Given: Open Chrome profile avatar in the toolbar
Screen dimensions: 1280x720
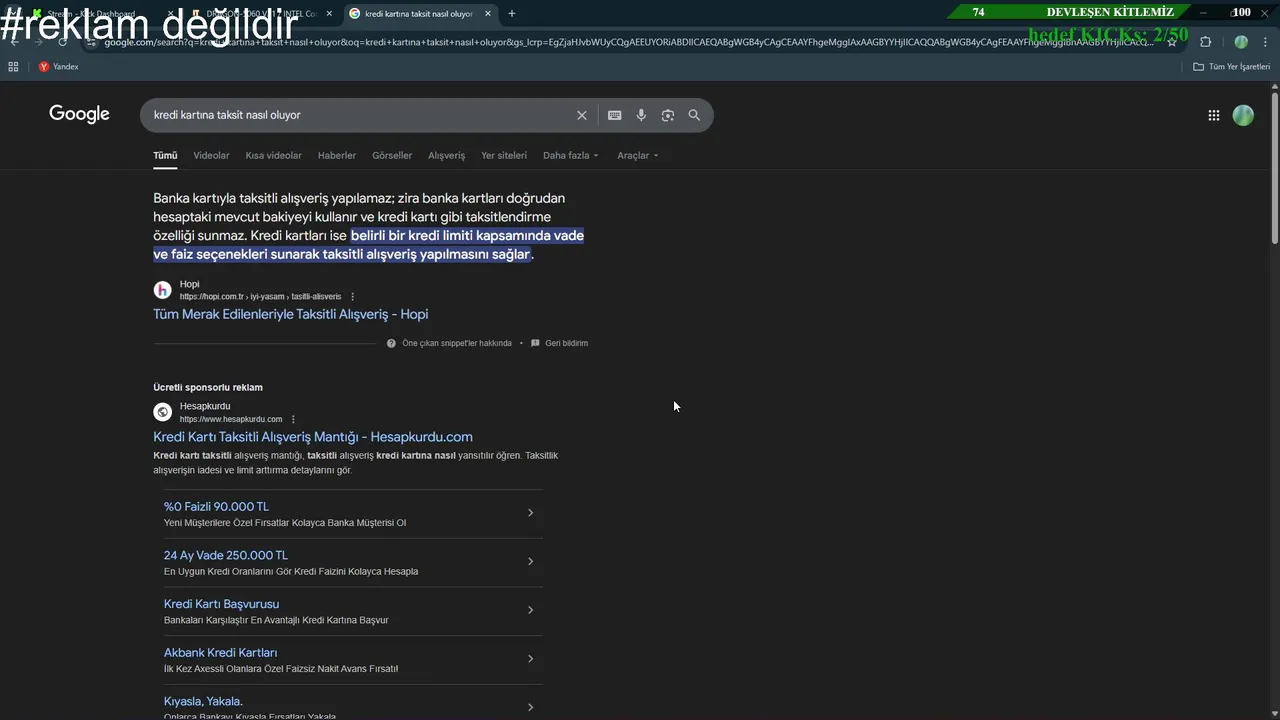Looking at the screenshot, I should click(x=1241, y=42).
